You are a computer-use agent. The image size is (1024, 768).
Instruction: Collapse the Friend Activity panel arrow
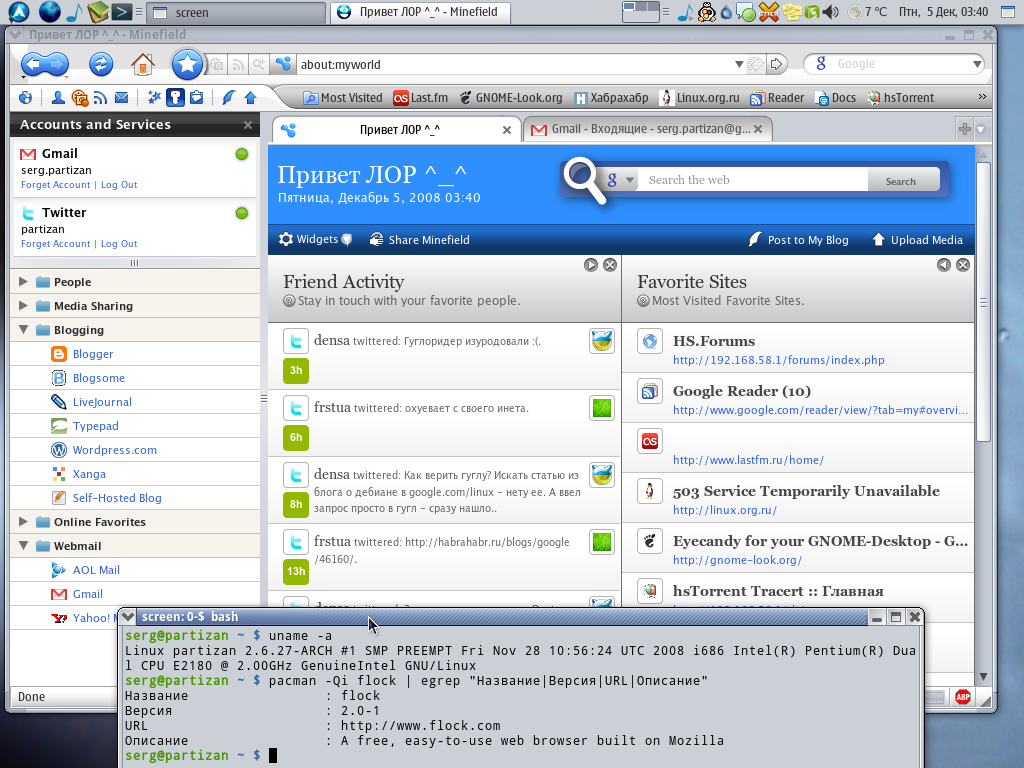click(591, 265)
